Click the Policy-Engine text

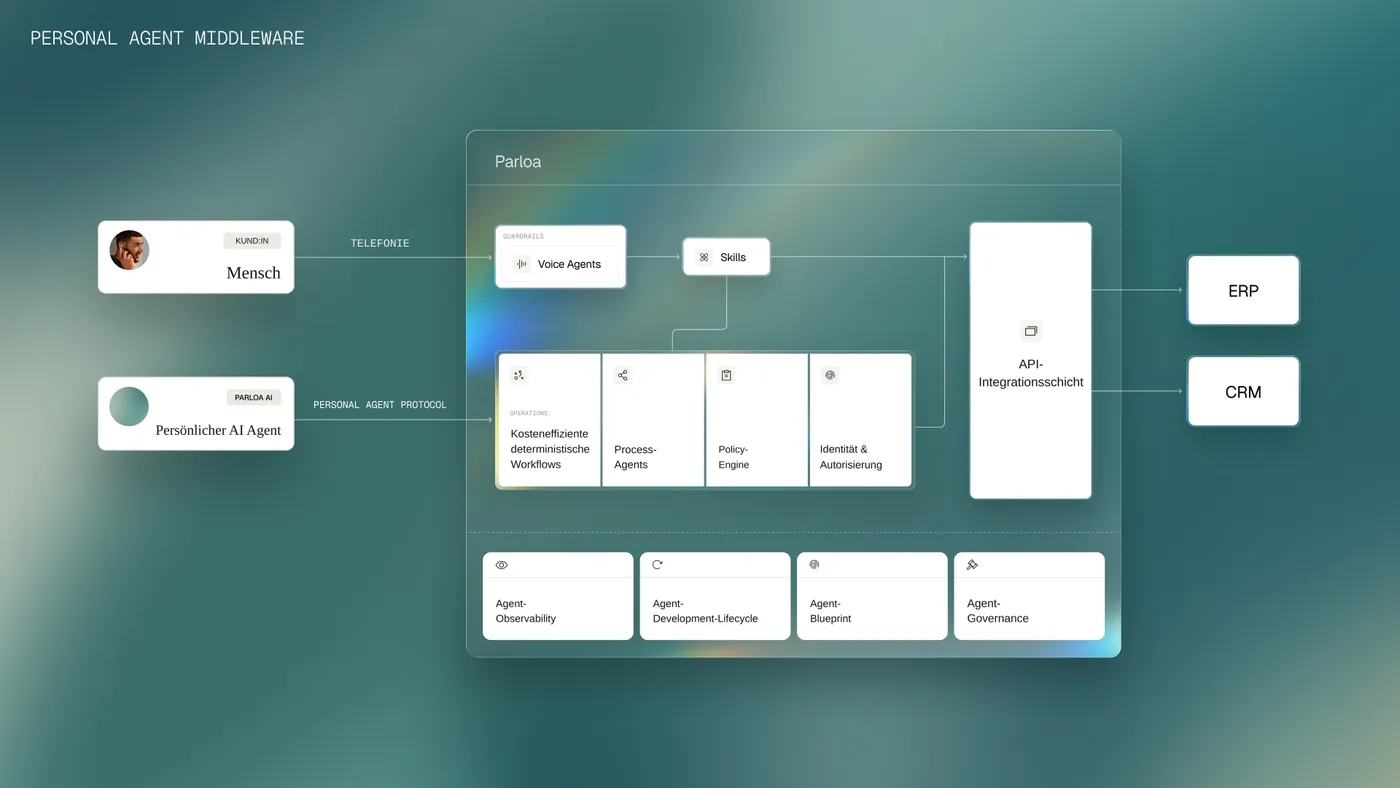pos(734,457)
